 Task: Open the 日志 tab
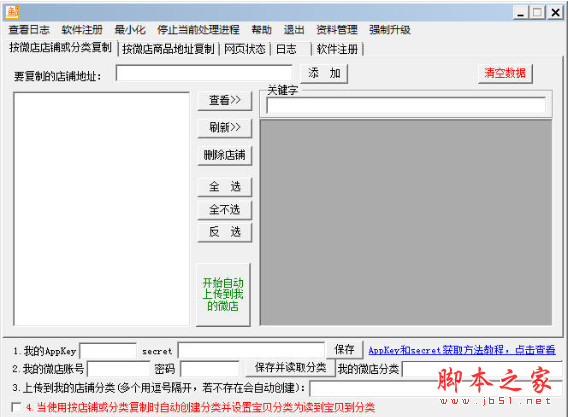pyautogui.click(x=291, y=49)
